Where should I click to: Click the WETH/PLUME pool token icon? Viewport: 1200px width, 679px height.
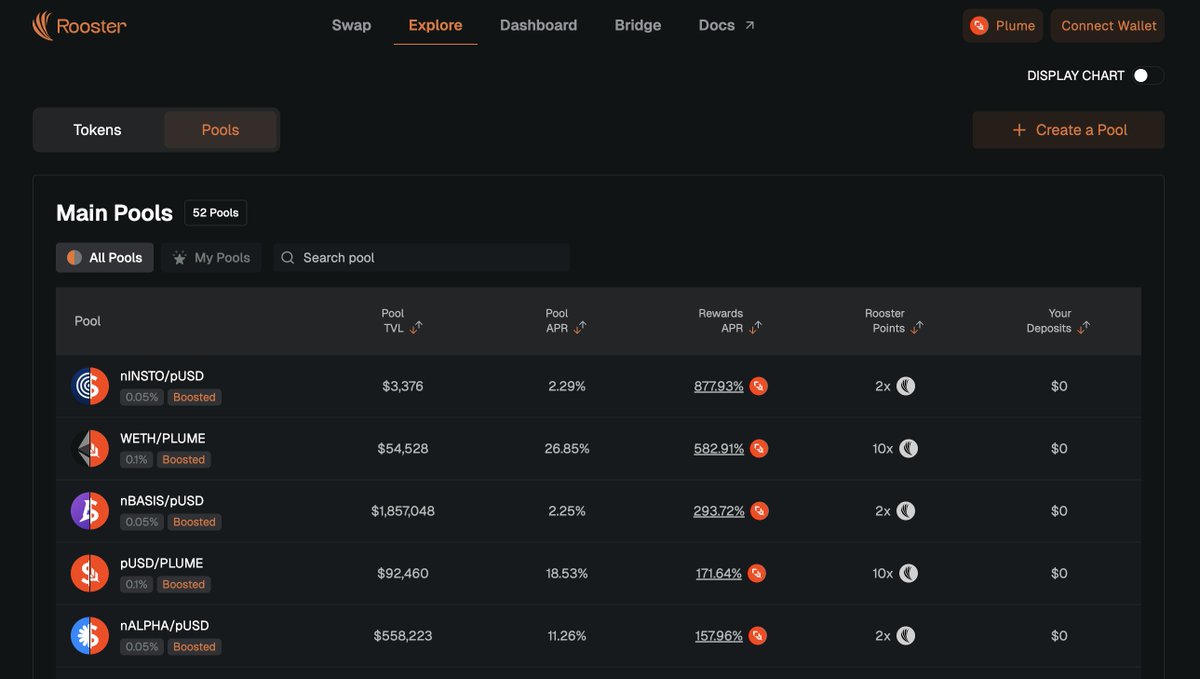click(90, 448)
